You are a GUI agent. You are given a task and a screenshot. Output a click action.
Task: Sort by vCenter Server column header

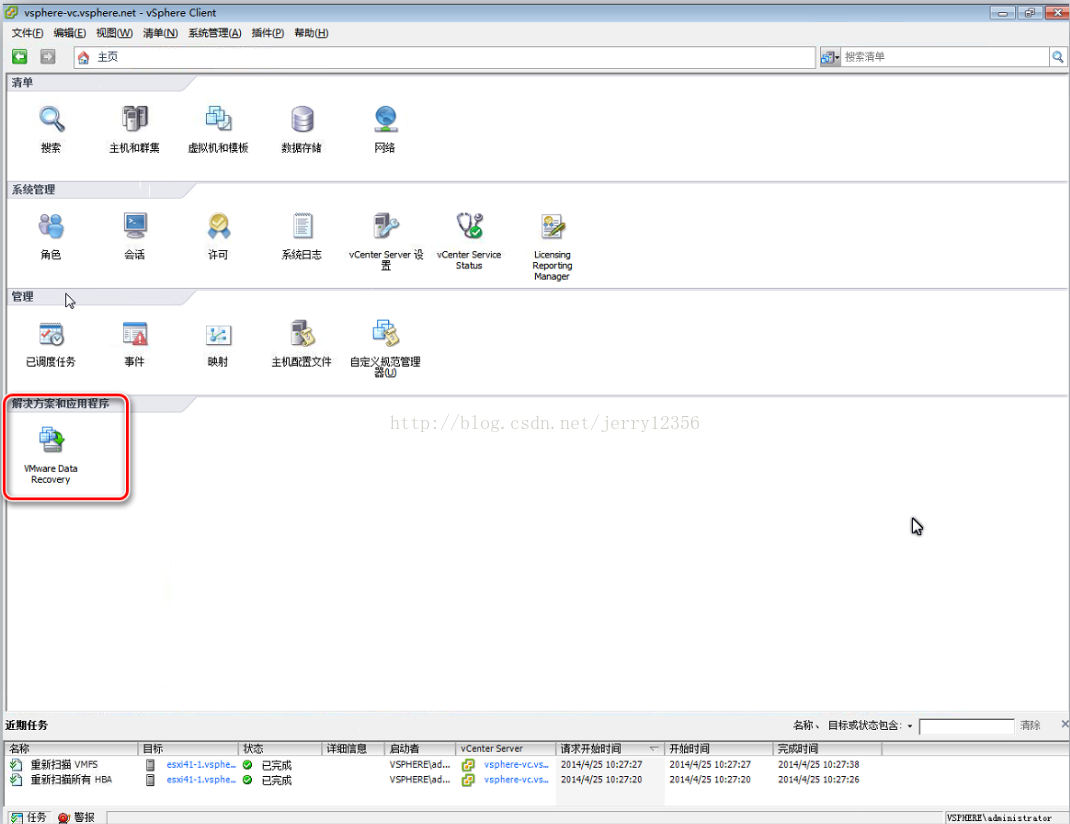506,749
